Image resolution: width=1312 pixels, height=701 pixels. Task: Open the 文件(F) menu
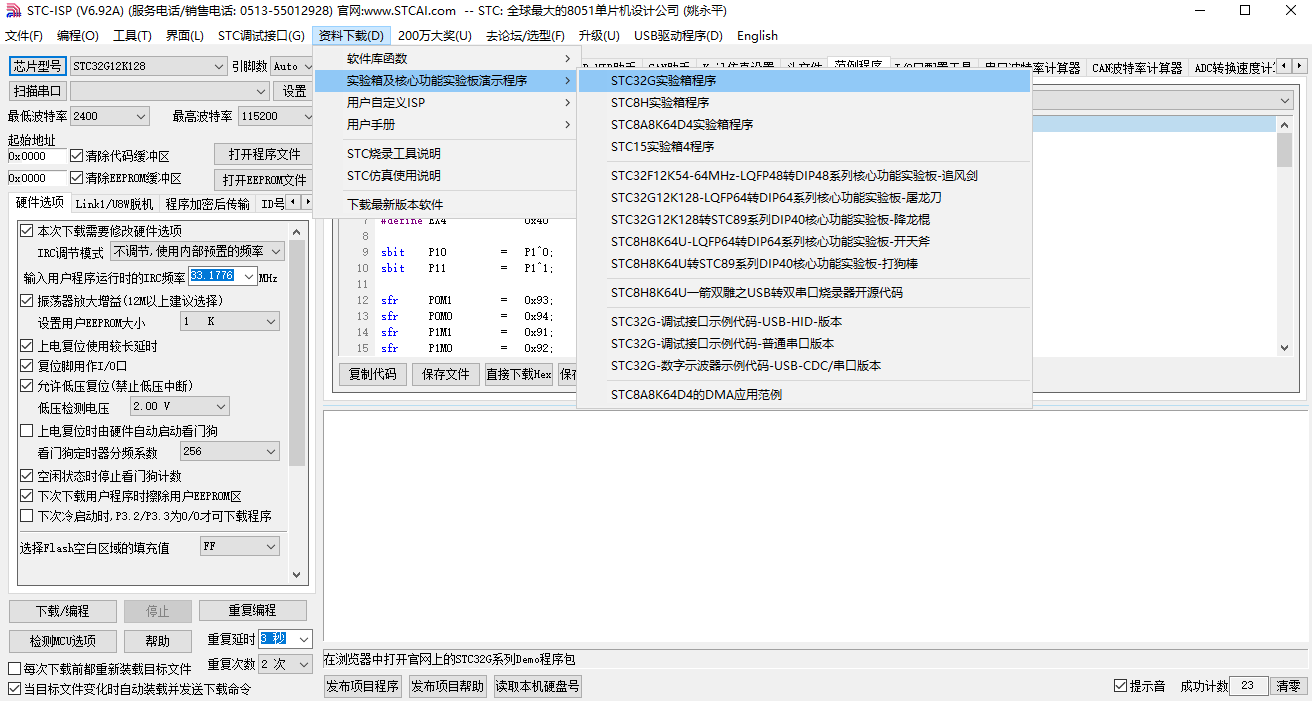pos(24,35)
